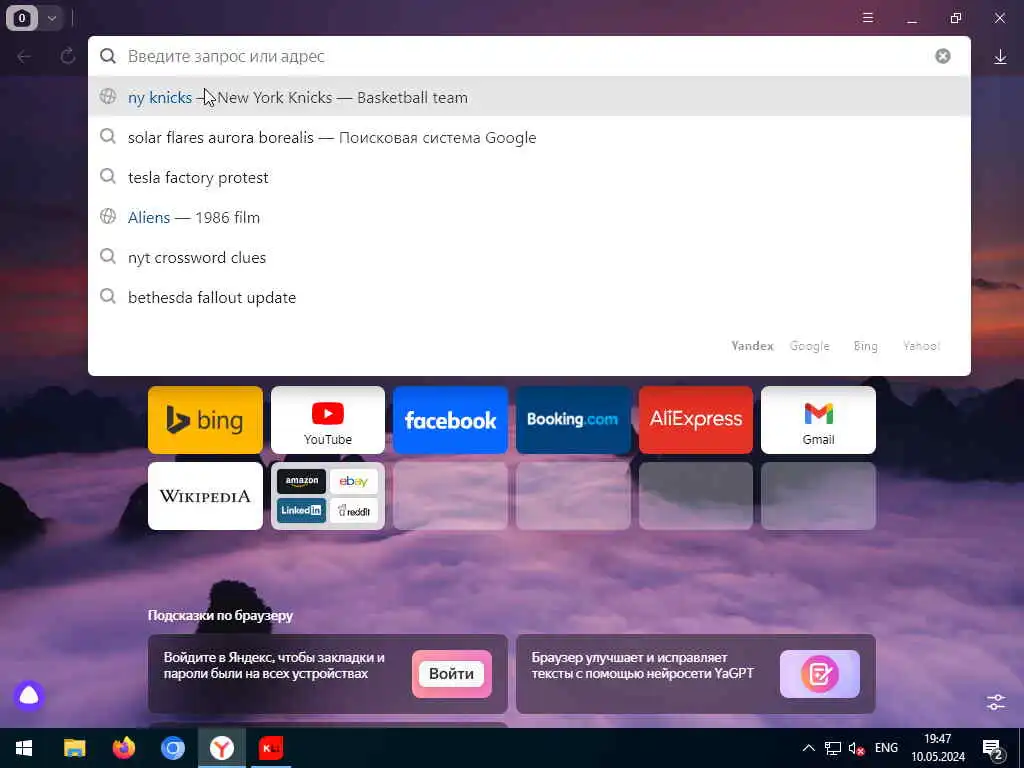Focus the search or address input field
The height and width of the screenshot is (768, 1024).
click(529, 56)
